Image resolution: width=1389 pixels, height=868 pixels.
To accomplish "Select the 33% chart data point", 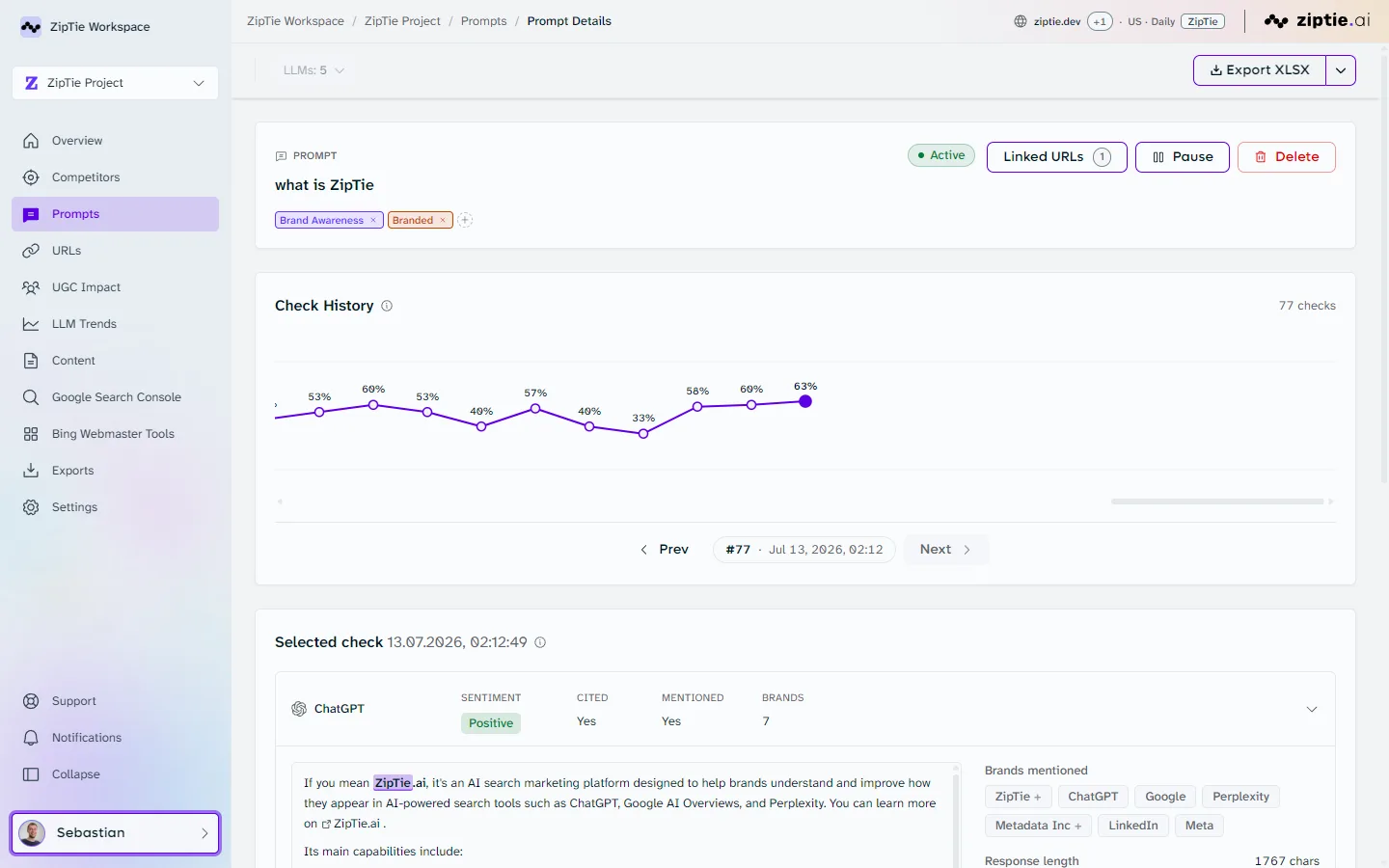I will (x=643, y=434).
